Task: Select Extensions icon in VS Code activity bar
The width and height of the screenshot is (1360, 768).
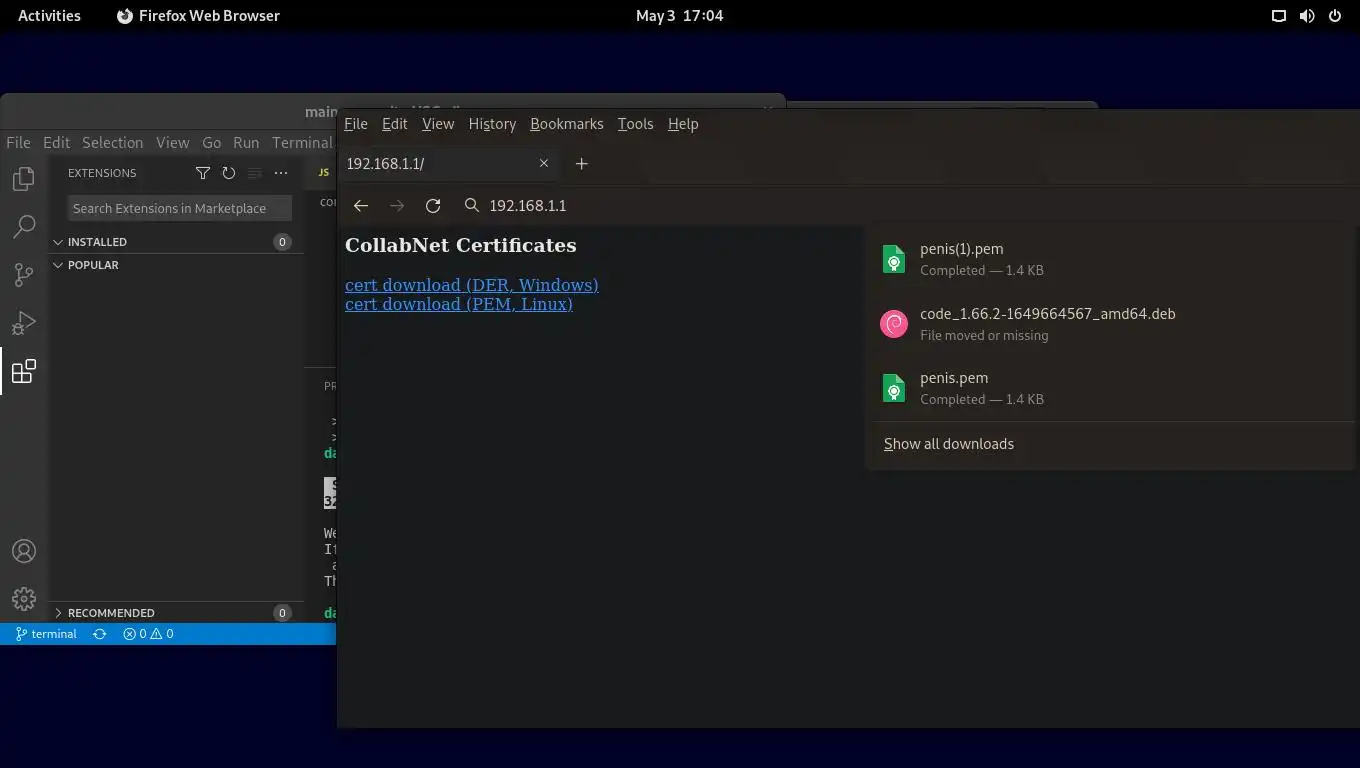Action: pos(24,371)
